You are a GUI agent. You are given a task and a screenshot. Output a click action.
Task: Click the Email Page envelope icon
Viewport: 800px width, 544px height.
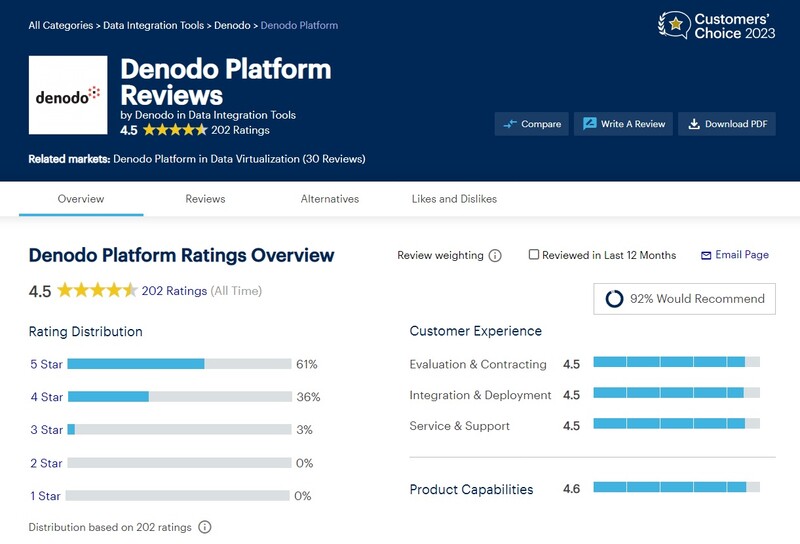click(706, 256)
